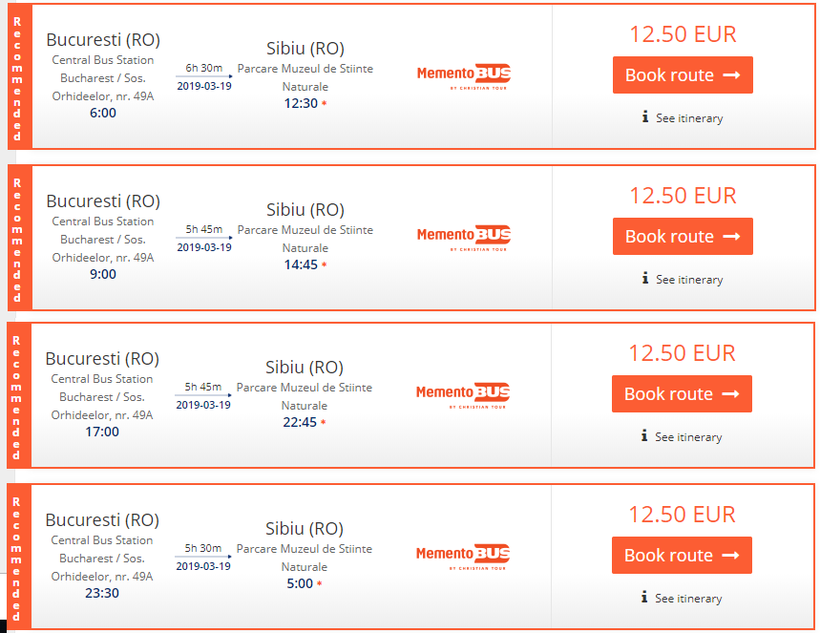Image resolution: width=820 pixels, height=633 pixels.
Task: See itinerary for the 23:30 departure
Action: coord(688,598)
